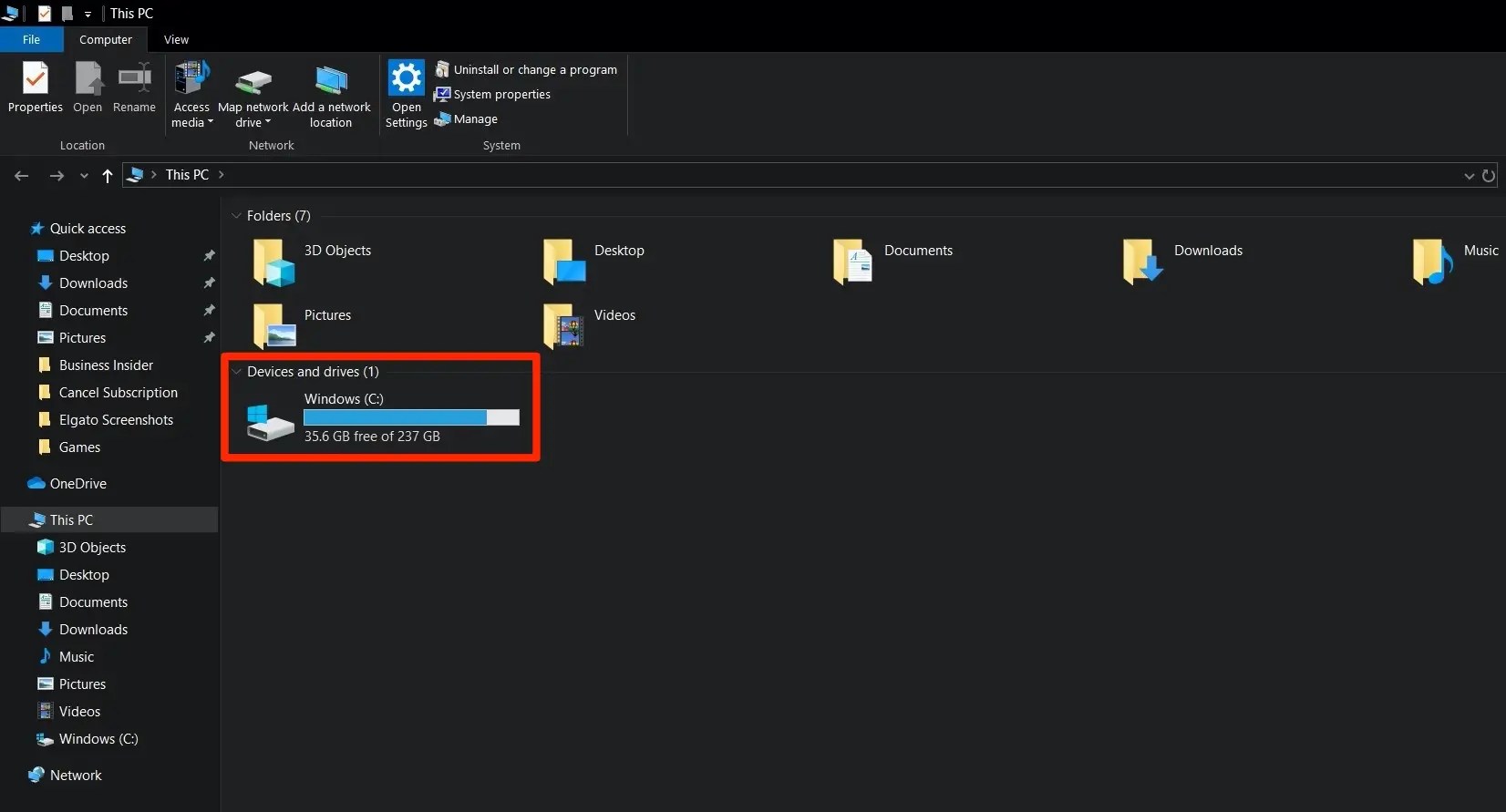This screenshot has width=1506, height=812.
Task: Click Uninstall or change a program
Action: [x=526, y=69]
